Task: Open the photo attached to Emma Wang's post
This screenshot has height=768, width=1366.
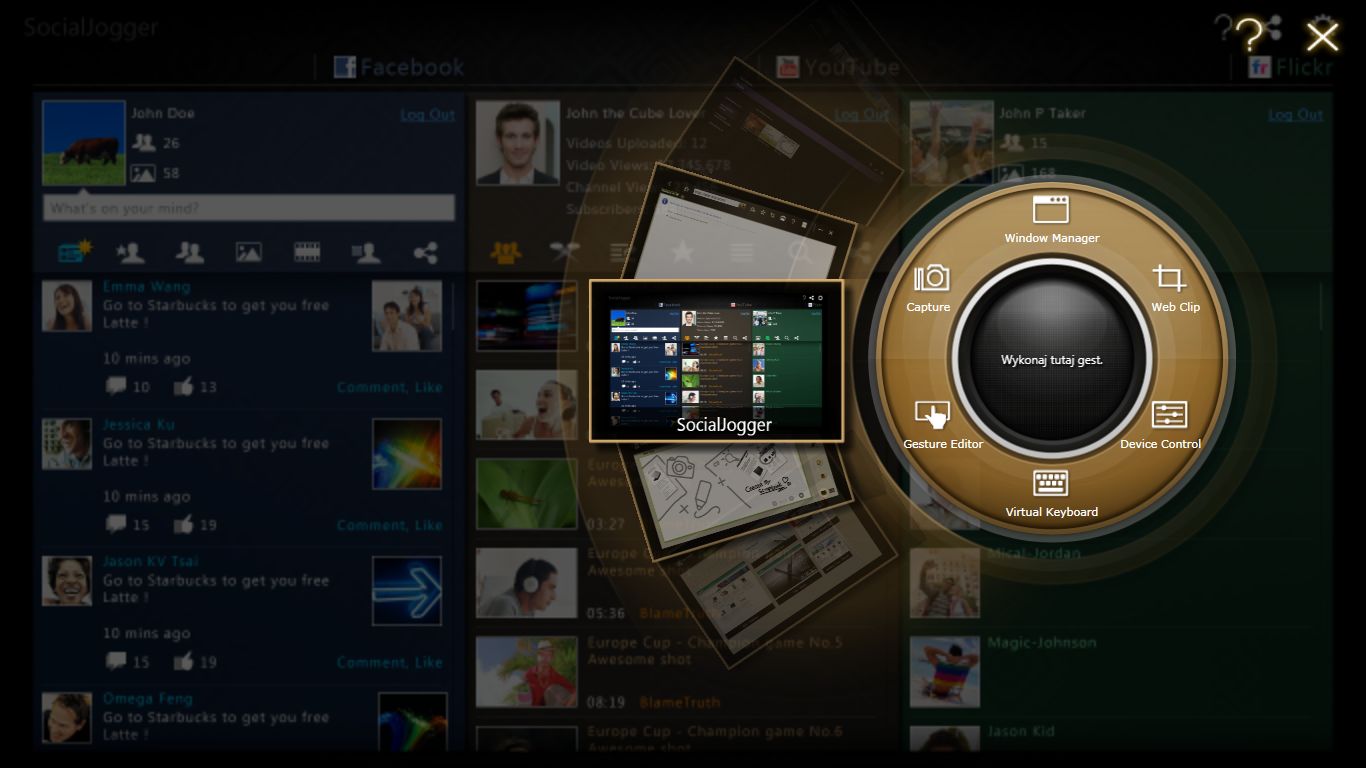Action: (407, 316)
